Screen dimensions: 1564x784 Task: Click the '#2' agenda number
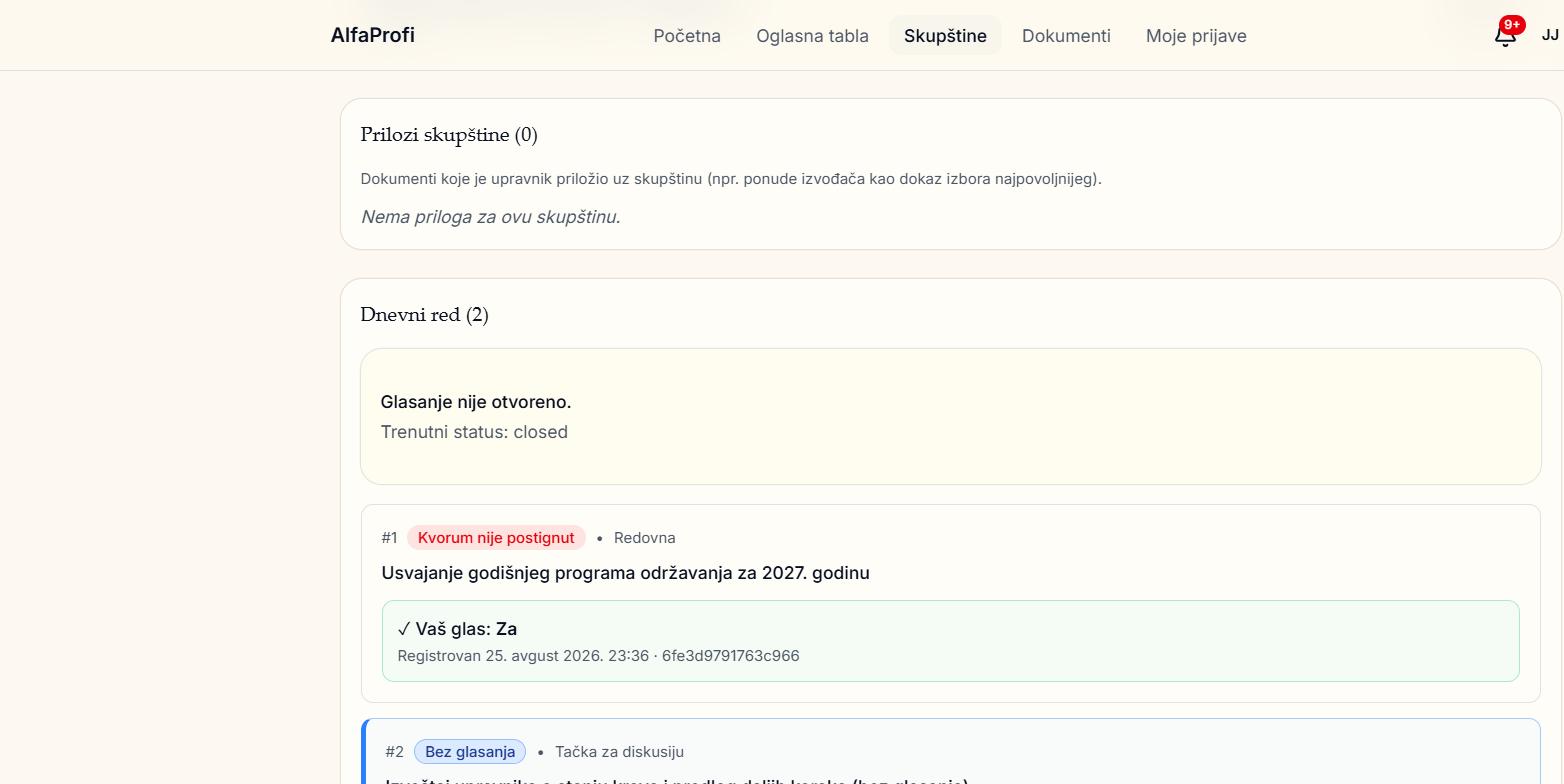pyautogui.click(x=394, y=752)
